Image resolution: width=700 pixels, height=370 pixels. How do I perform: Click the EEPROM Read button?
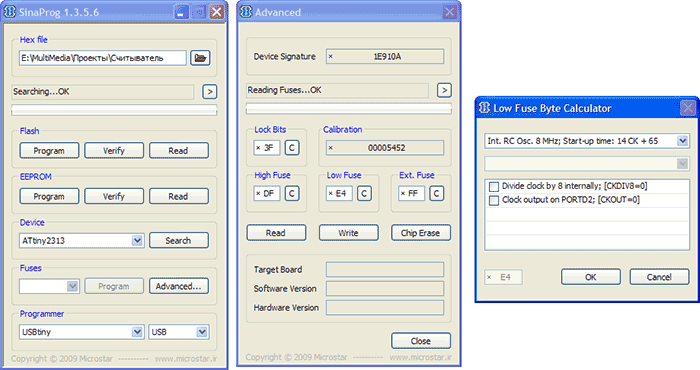pyautogui.click(x=179, y=196)
